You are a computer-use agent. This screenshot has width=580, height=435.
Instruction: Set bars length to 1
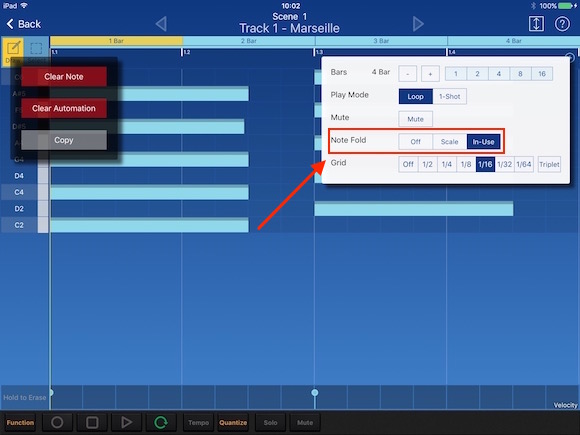click(x=456, y=74)
